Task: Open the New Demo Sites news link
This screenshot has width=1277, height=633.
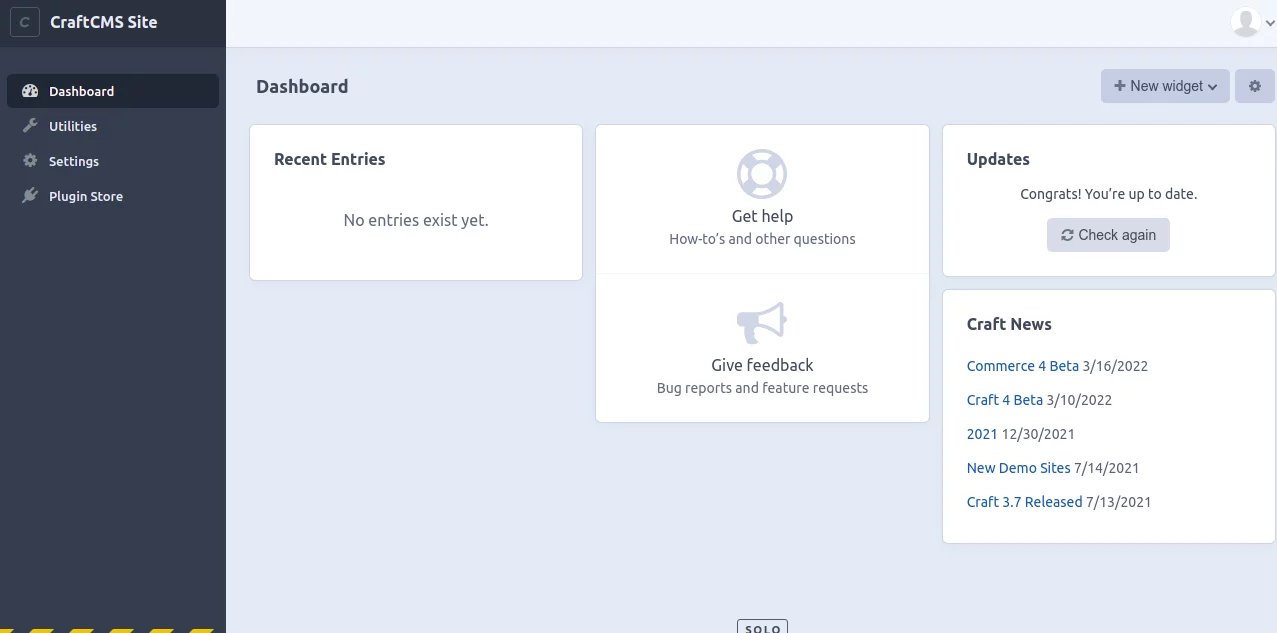Action: pos(1019,468)
